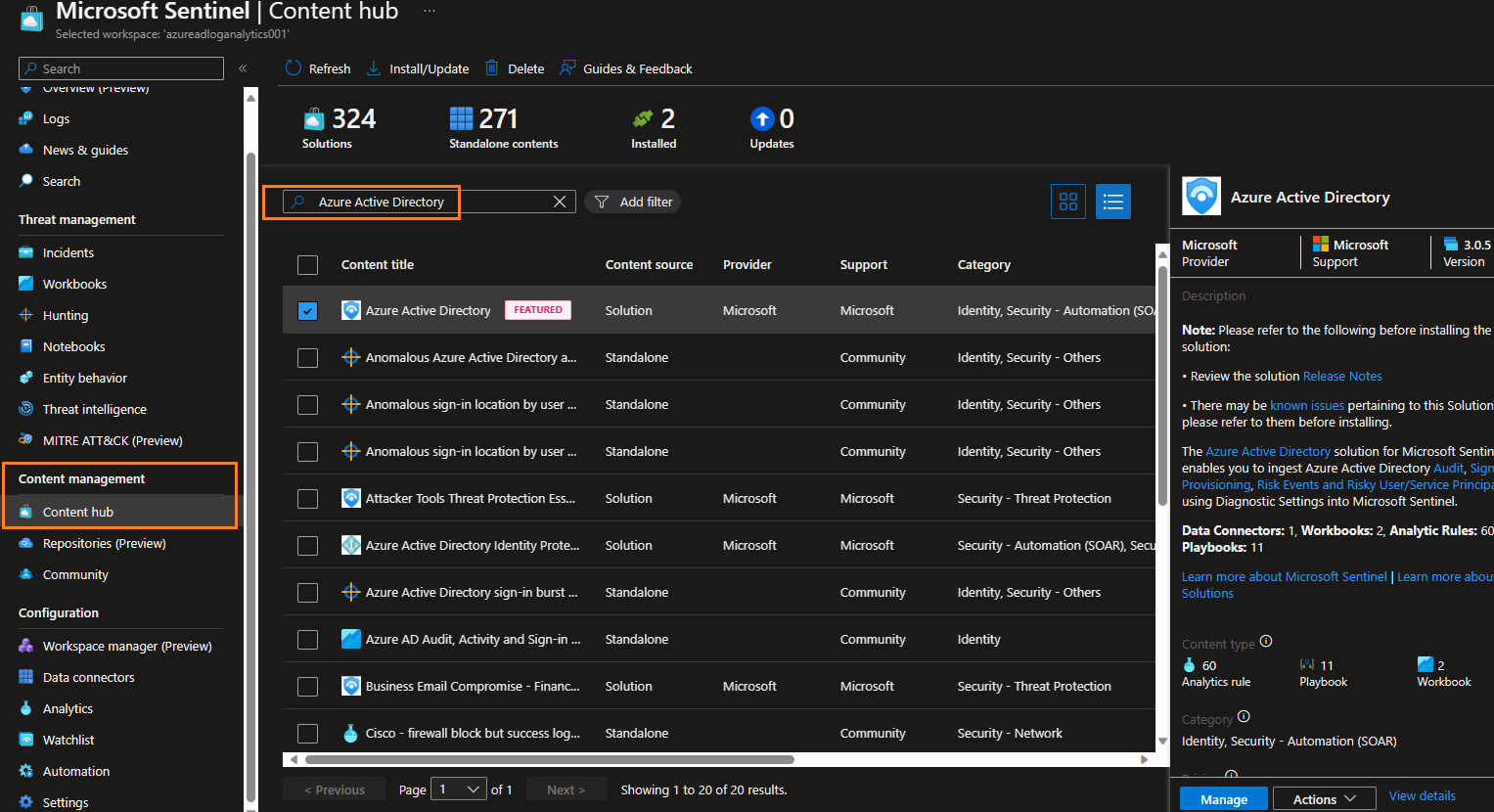This screenshot has width=1494, height=812.
Task: Open the Release Notes link
Action: point(1342,376)
